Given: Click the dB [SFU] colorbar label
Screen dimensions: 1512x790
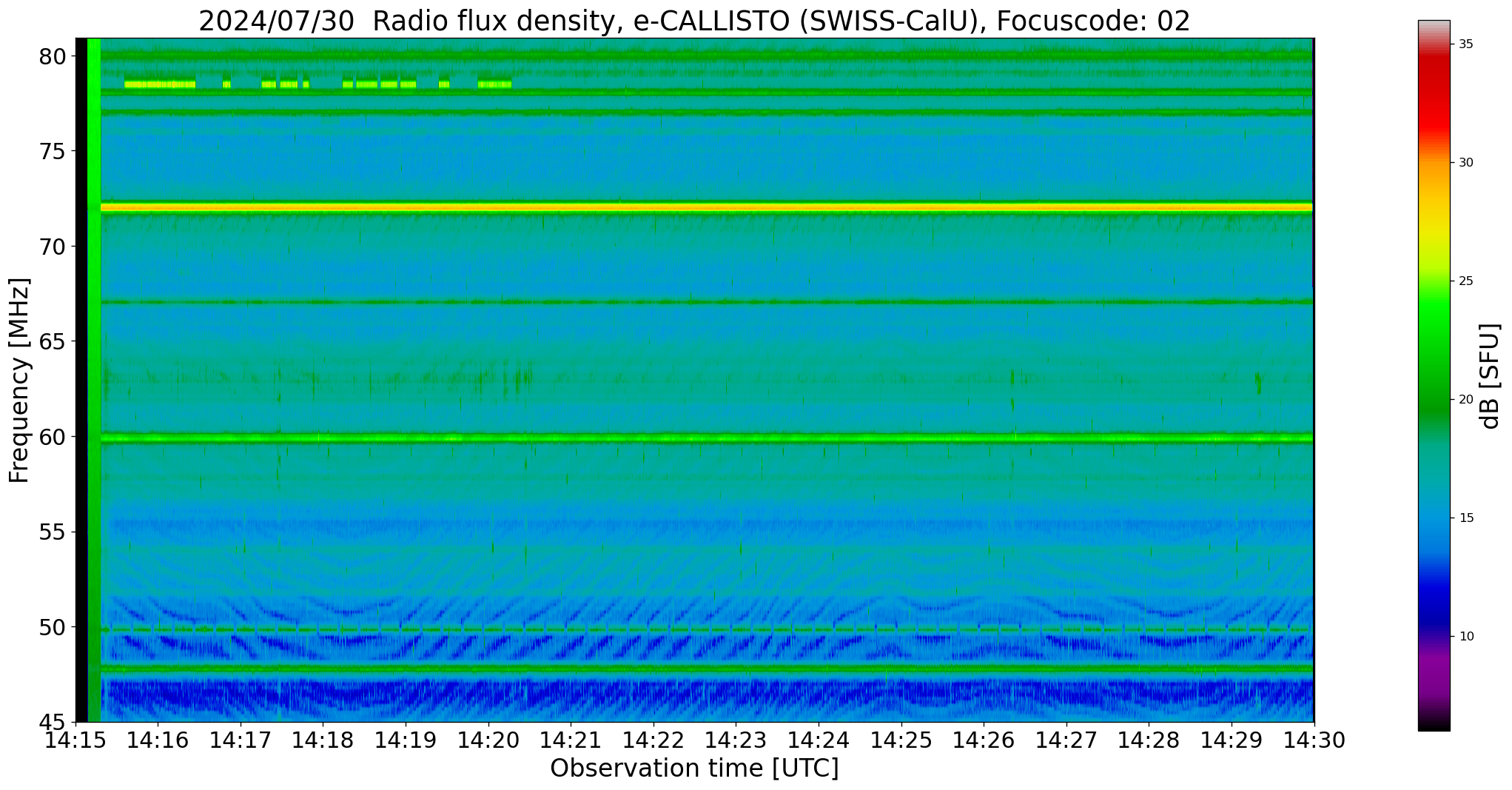Looking at the screenshot, I should 1491,376.
